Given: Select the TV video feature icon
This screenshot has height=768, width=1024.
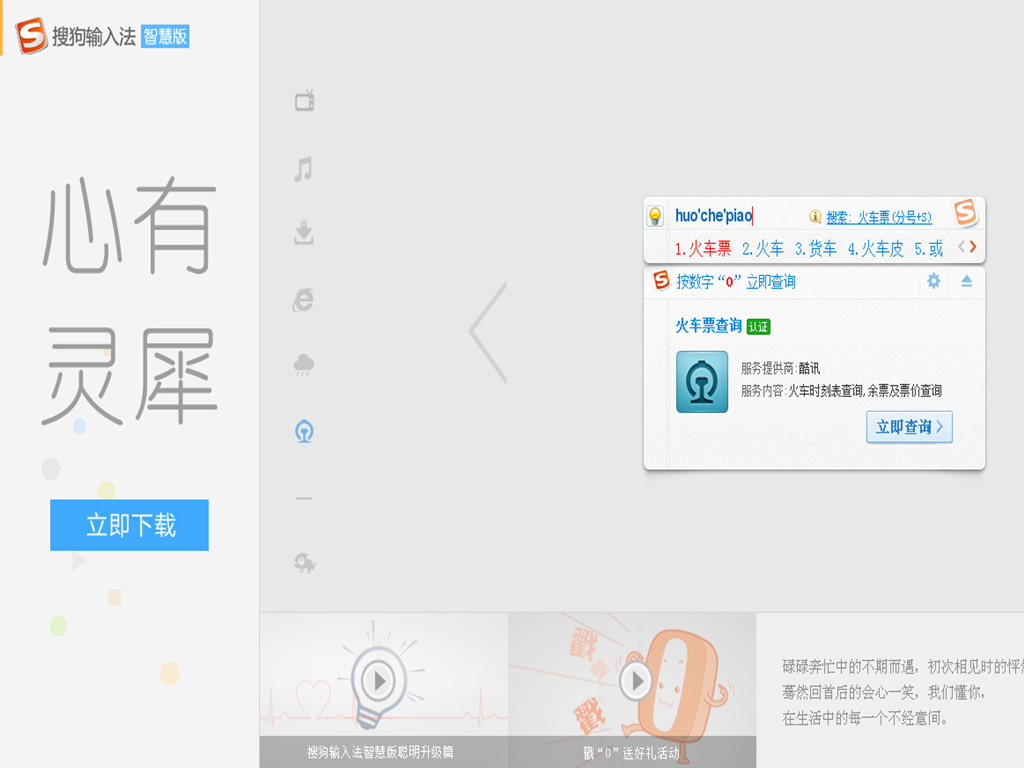Looking at the screenshot, I should coord(304,100).
